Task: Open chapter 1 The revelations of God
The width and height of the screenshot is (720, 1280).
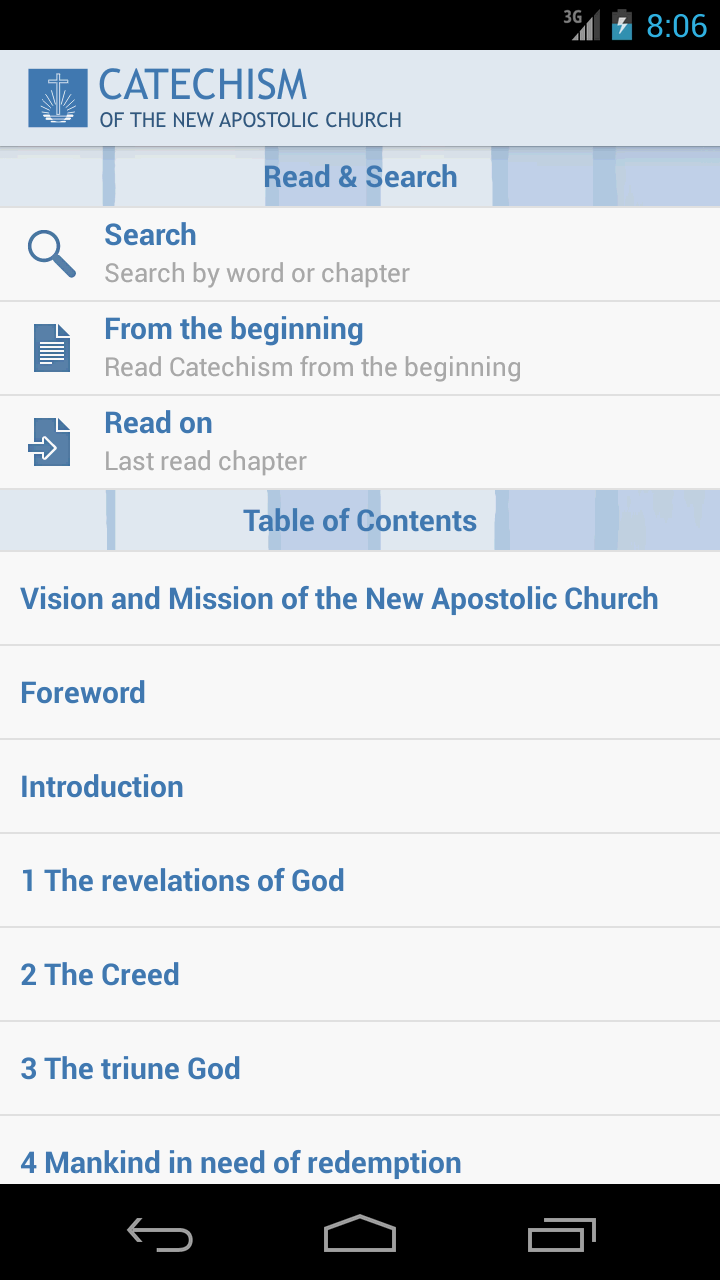Action: pos(360,881)
